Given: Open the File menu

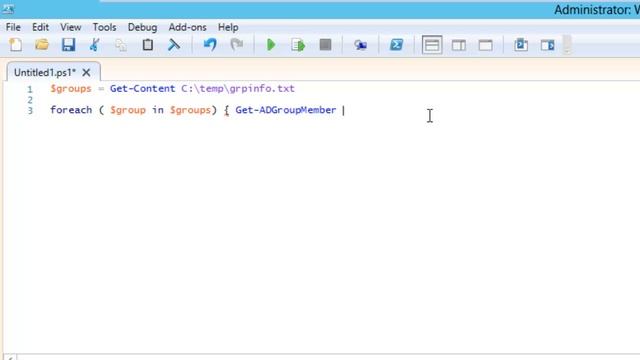Looking at the screenshot, I should pos(13,27).
